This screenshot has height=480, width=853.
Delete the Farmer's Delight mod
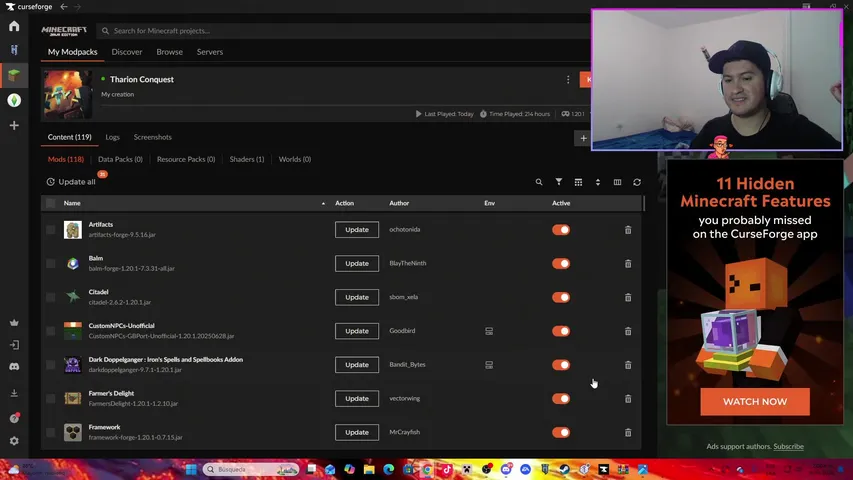point(628,398)
